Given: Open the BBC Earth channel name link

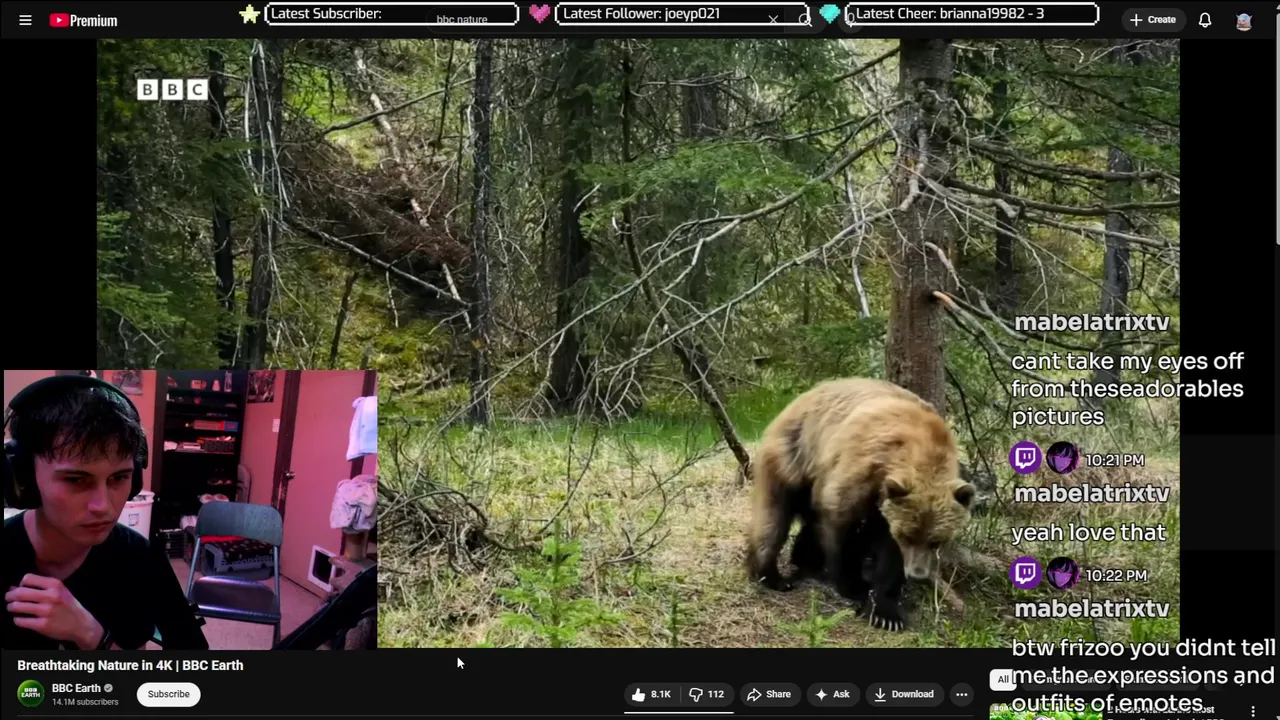Looking at the screenshot, I should pos(76,688).
